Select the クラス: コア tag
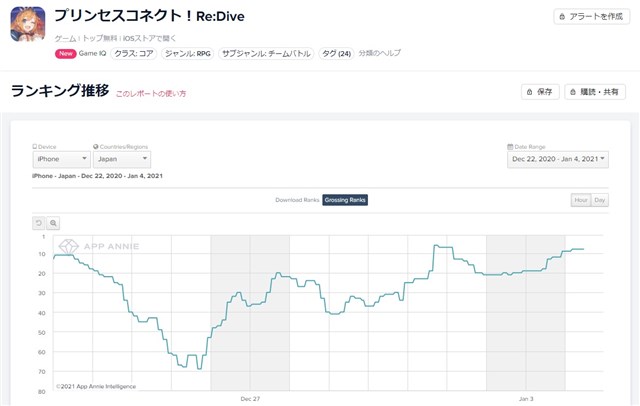Screen dimensions: 640x406 coord(133,53)
